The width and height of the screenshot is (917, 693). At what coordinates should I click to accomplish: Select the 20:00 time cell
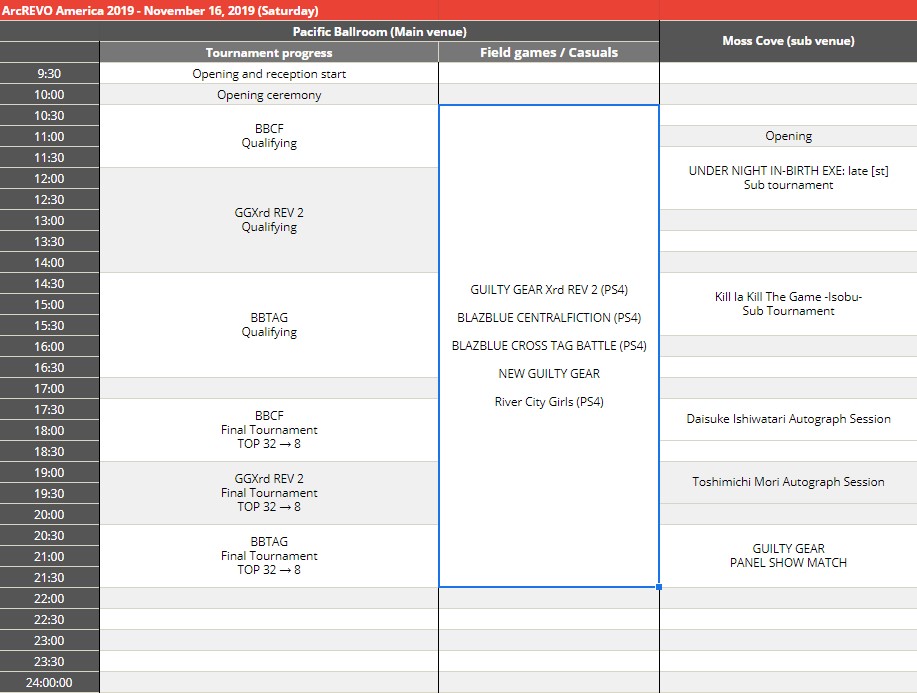49,515
